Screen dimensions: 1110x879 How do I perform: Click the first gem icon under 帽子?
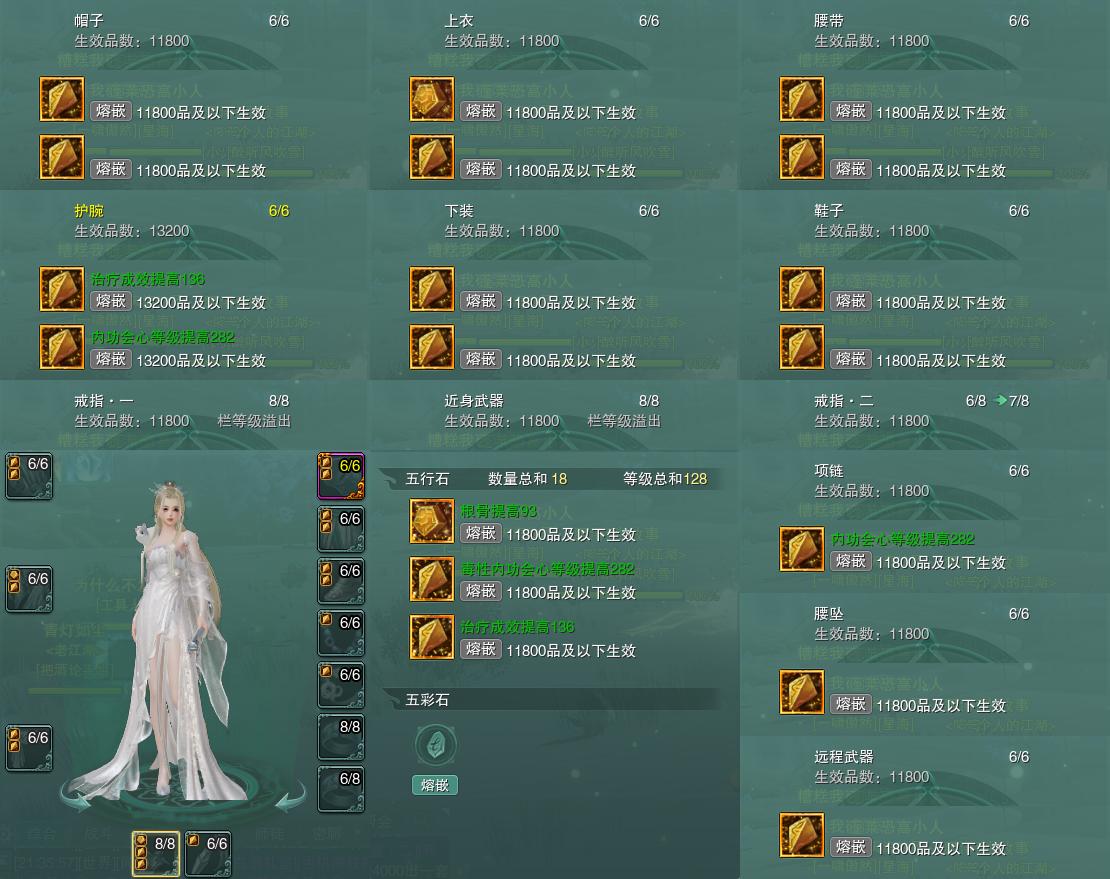[x=62, y=99]
